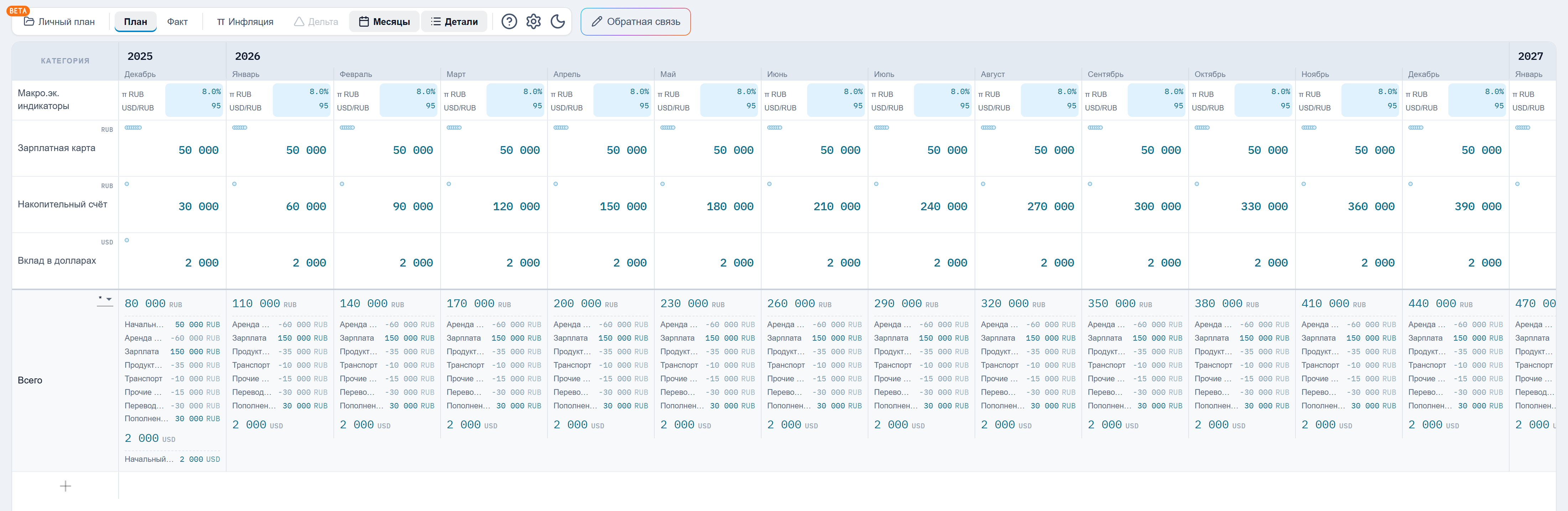Click circle marker in Накопительный счёт Май
This screenshot has width=1568, height=511.
tap(662, 184)
